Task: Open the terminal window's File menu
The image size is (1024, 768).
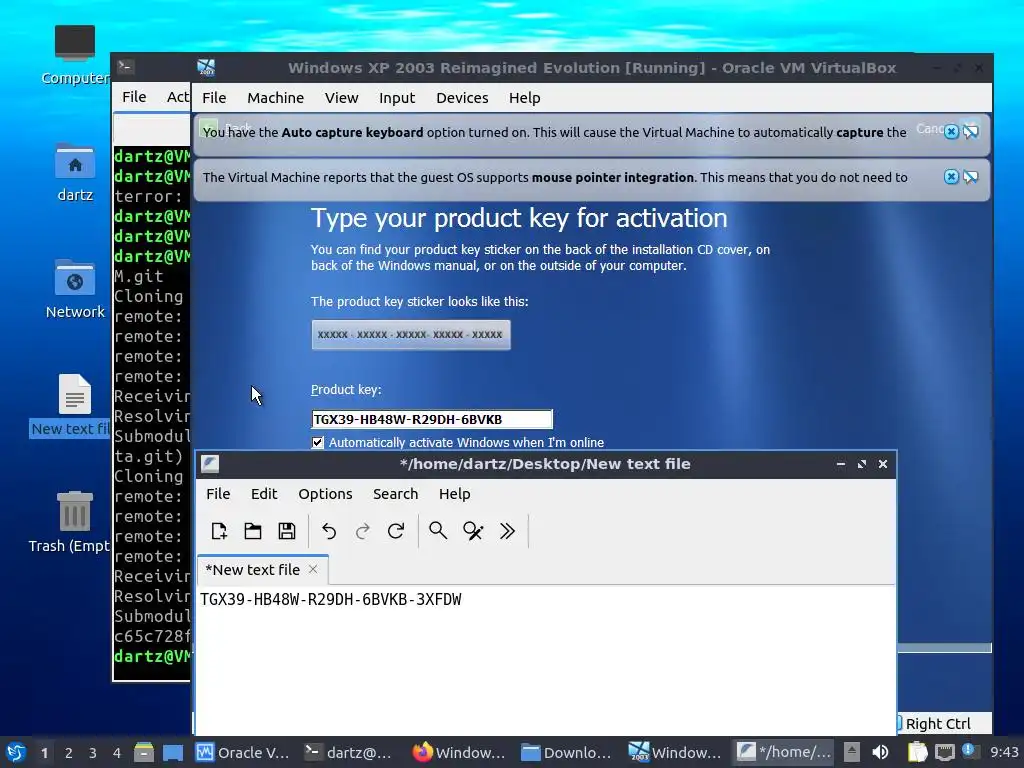Action: [134, 97]
